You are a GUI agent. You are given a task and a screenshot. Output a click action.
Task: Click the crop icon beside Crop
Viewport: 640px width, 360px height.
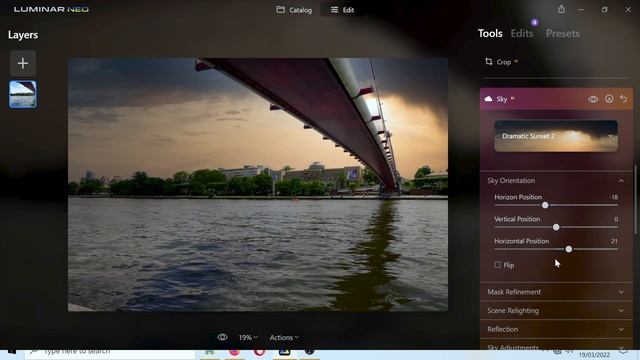[x=489, y=62]
